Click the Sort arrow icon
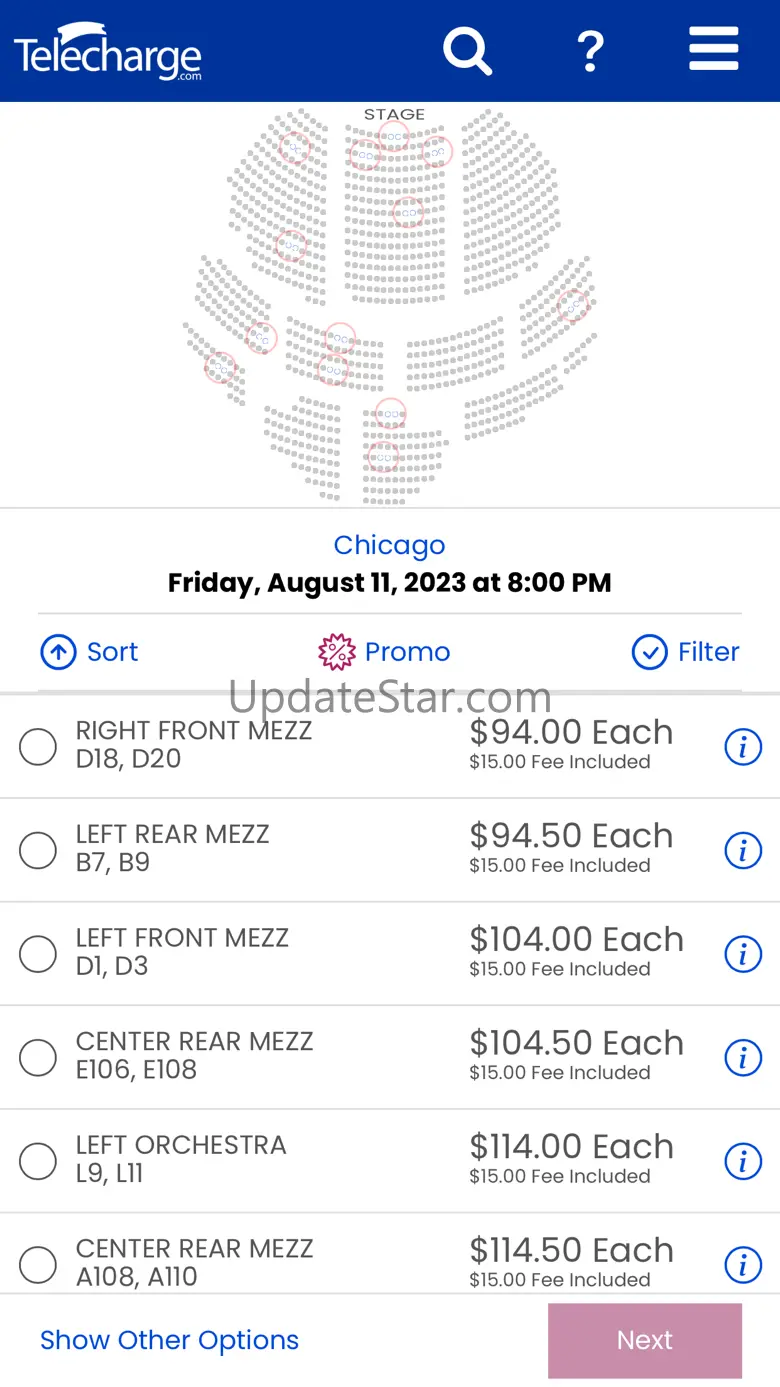Screen dimensions: 780x1387 pyautogui.click(x=58, y=652)
